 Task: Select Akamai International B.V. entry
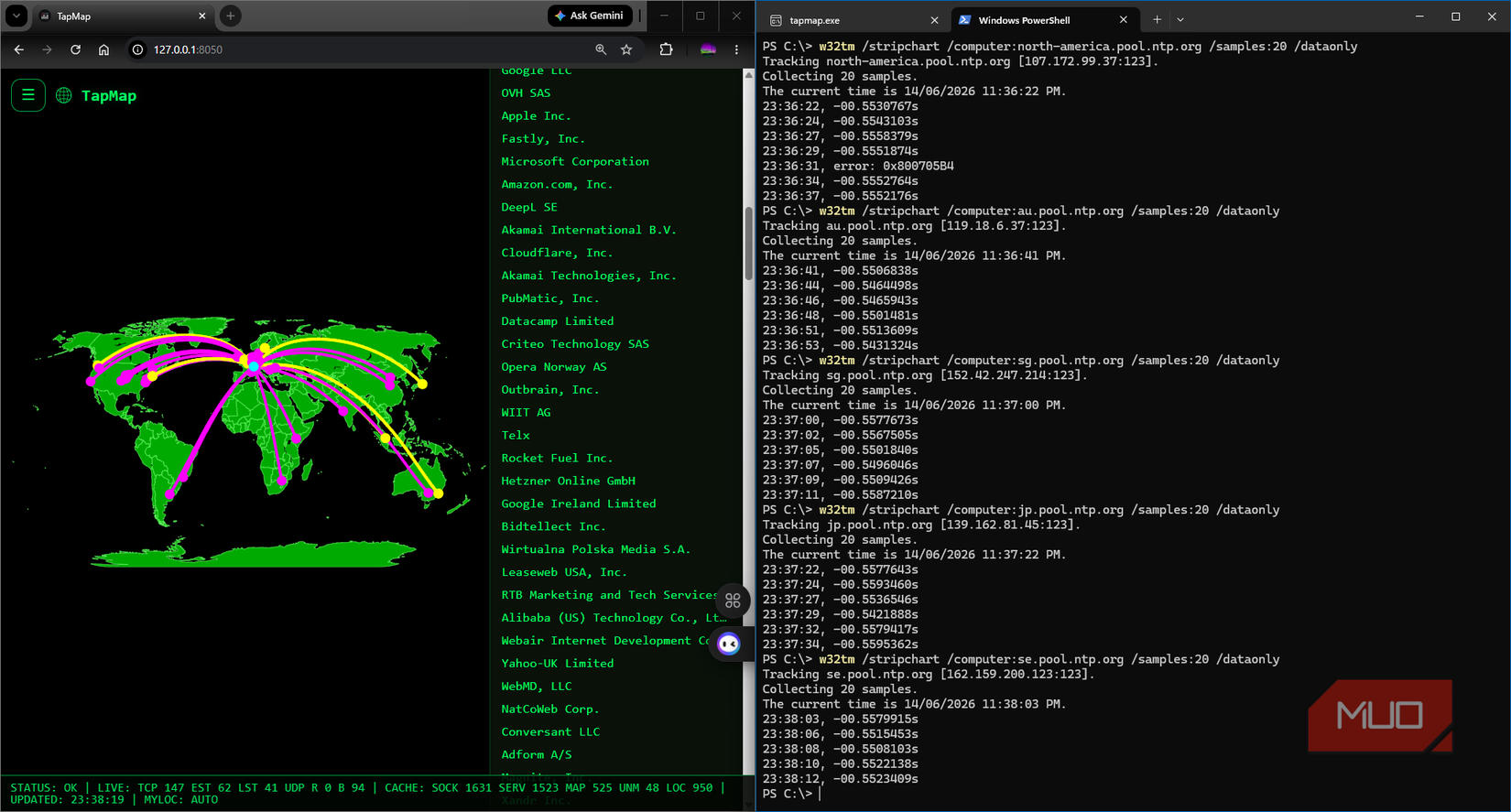coord(589,230)
